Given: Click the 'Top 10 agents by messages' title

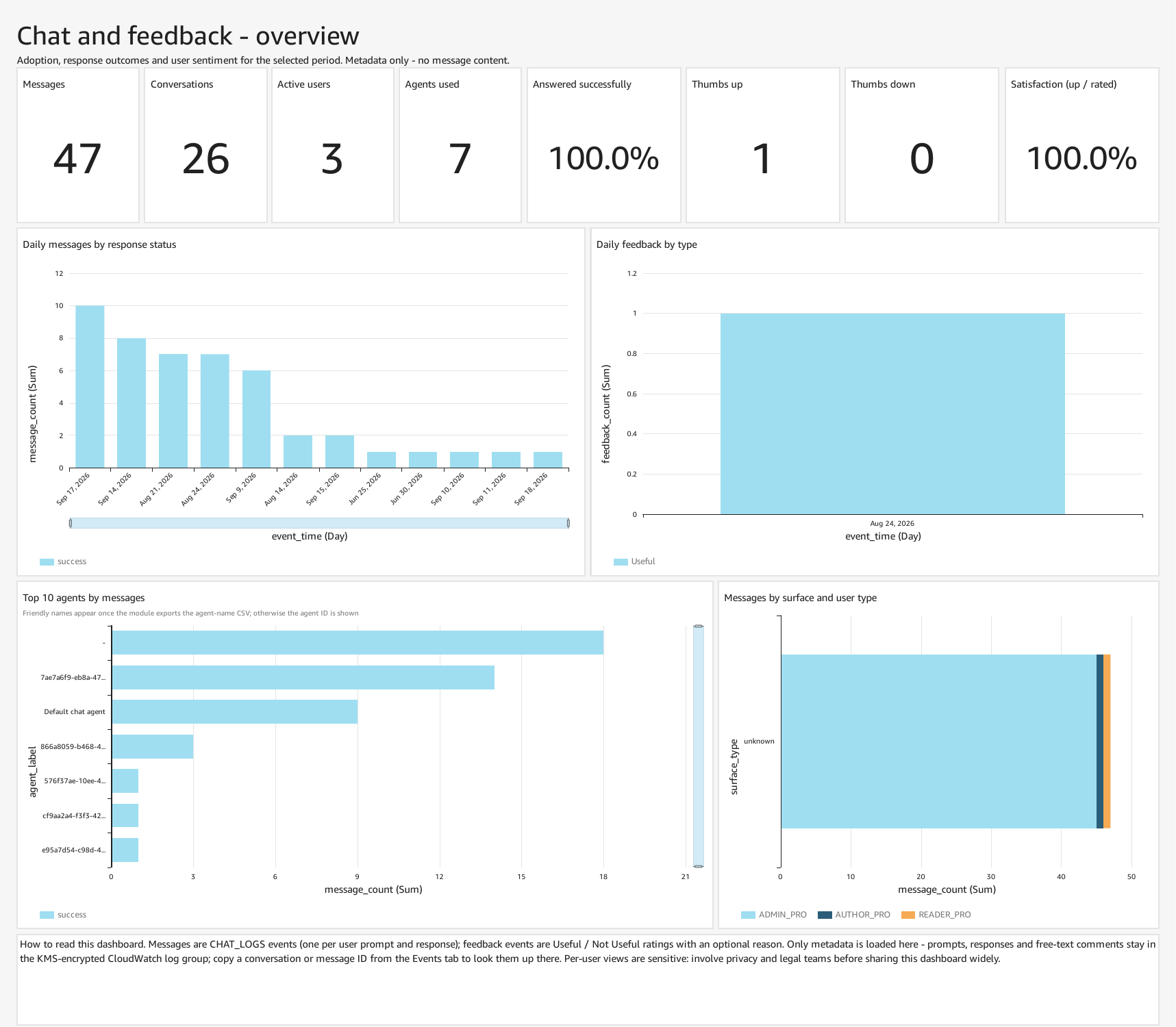Looking at the screenshot, I should [x=84, y=598].
